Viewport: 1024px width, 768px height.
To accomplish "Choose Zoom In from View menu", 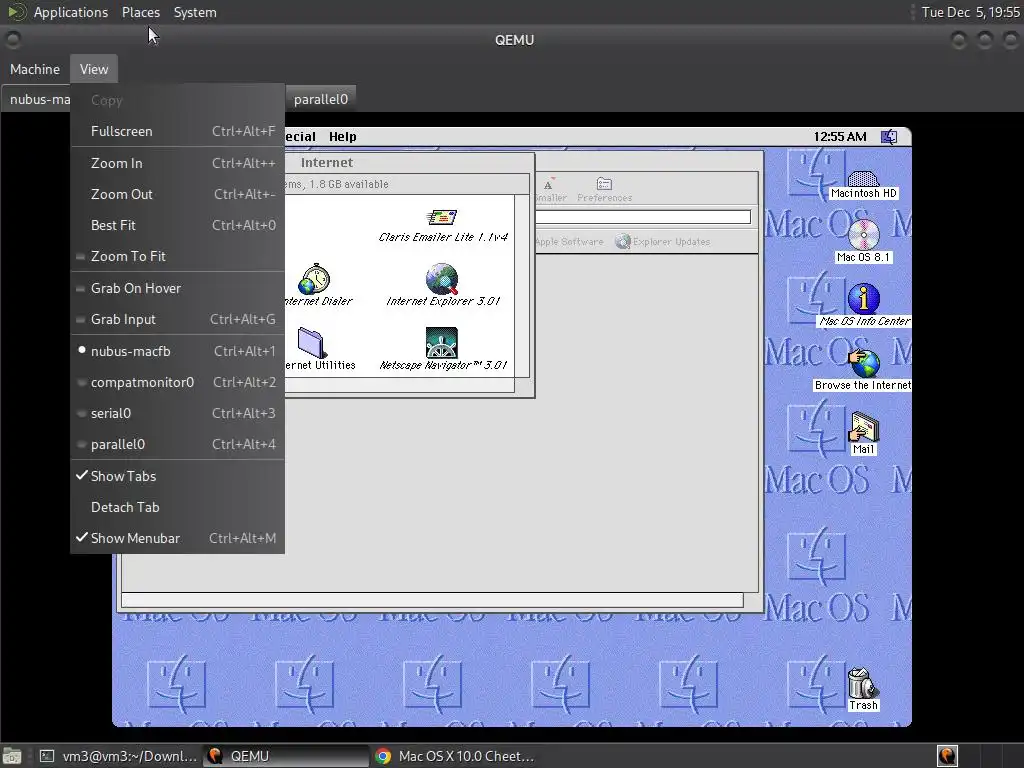I will pyautogui.click(x=177, y=163).
